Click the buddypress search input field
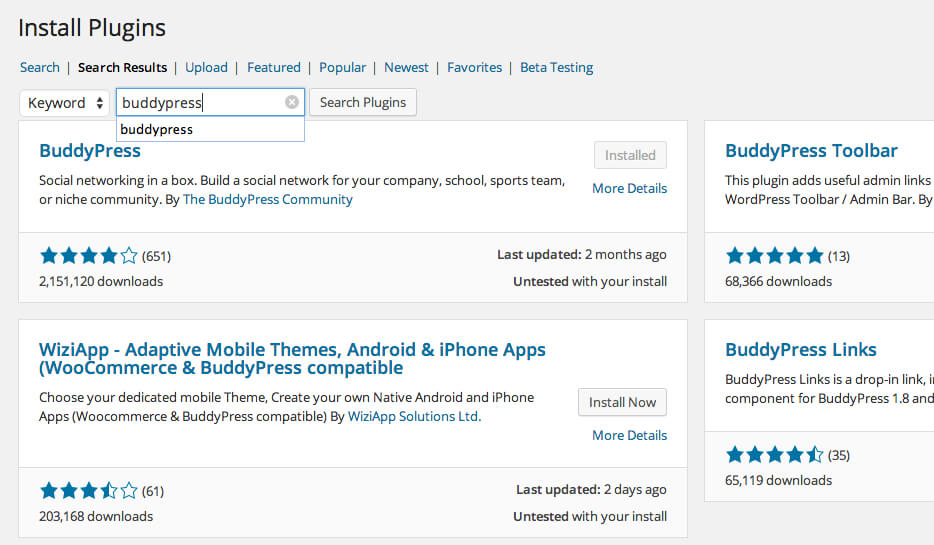934x545 pixels. click(210, 102)
